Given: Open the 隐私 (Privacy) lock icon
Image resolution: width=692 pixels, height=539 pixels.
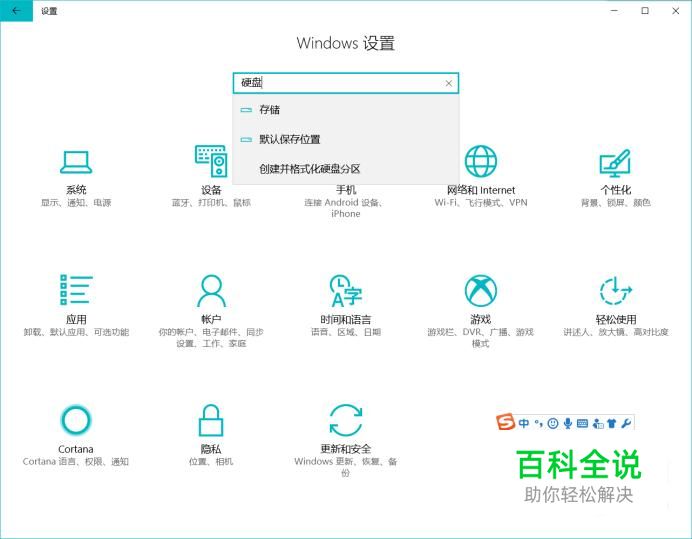Looking at the screenshot, I should click(x=211, y=420).
